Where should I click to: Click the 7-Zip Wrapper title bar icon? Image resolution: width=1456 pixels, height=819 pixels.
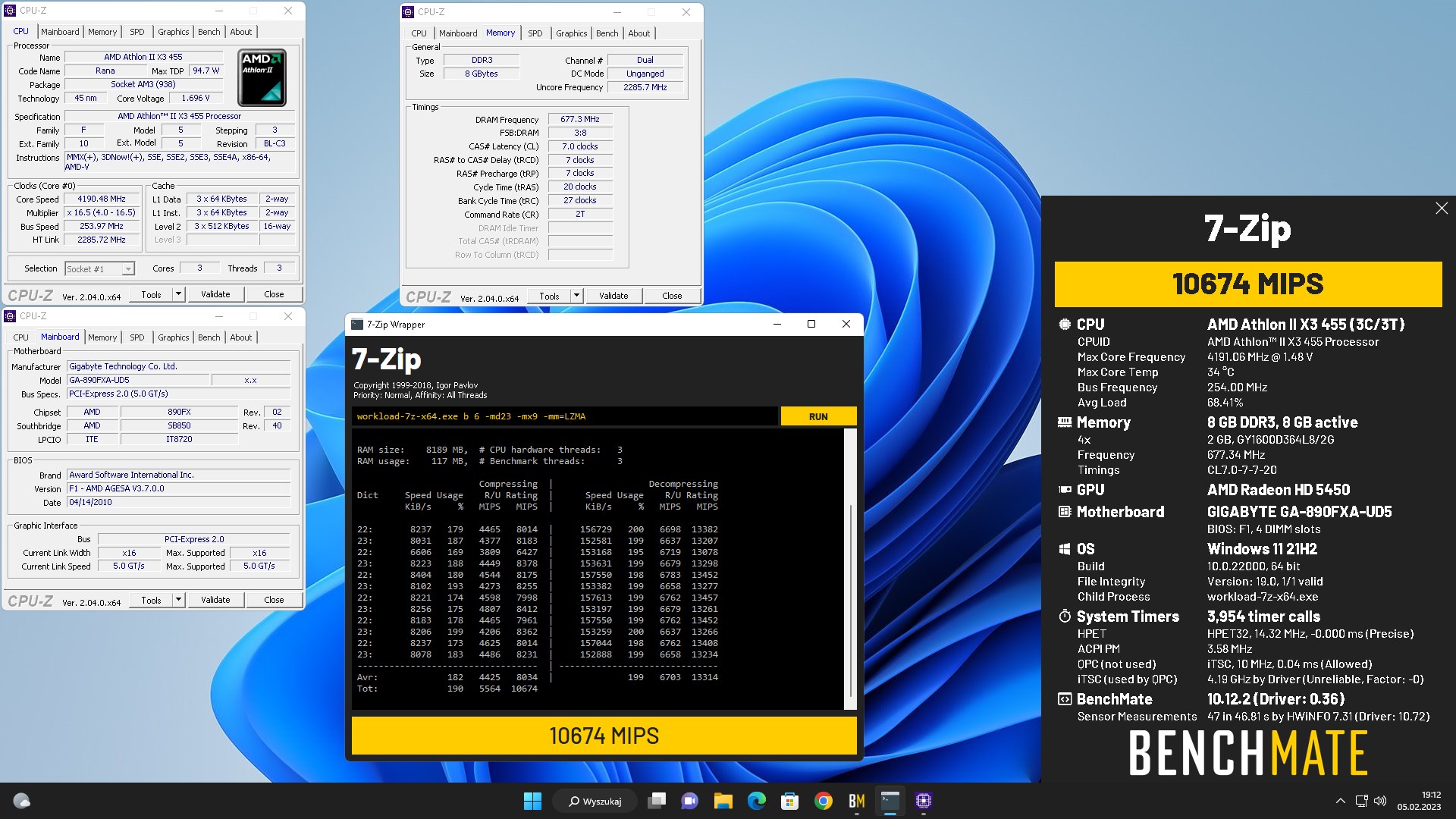click(357, 325)
